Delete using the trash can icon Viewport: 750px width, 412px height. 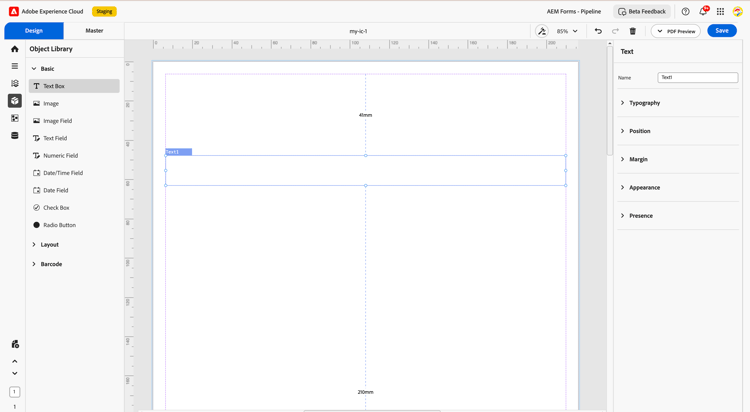point(632,31)
